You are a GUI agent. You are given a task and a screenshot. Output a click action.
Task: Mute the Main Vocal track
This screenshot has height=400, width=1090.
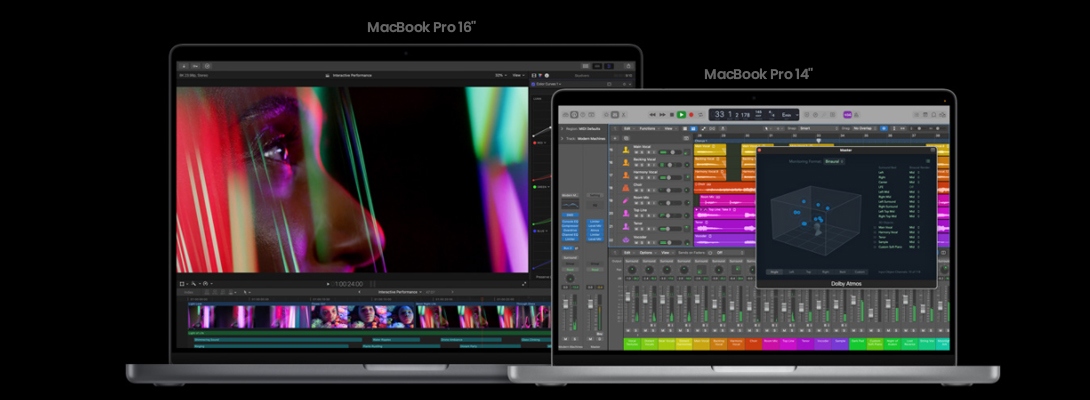coord(636,152)
